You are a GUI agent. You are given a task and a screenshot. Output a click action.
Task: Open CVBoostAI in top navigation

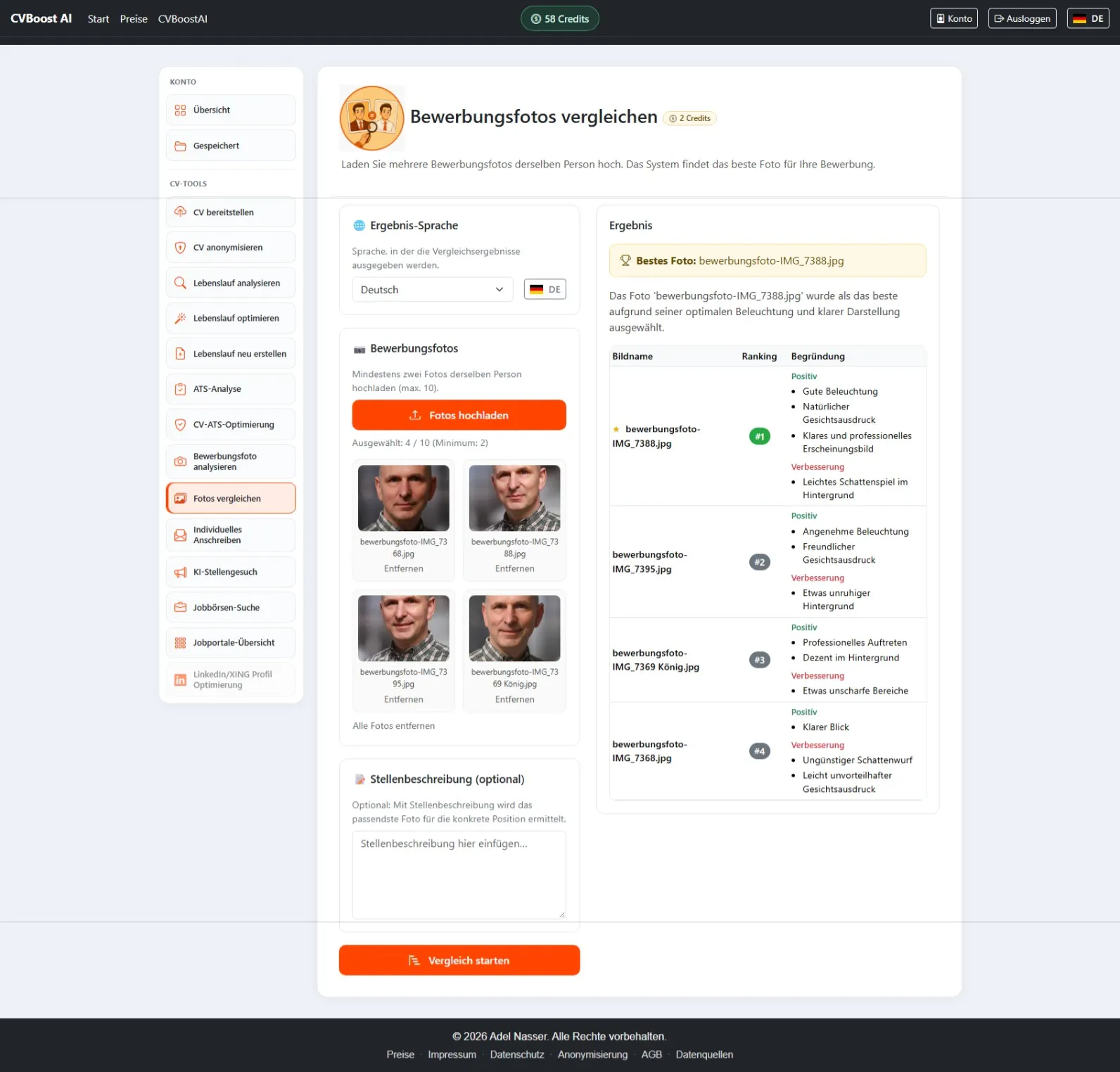click(183, 19)
